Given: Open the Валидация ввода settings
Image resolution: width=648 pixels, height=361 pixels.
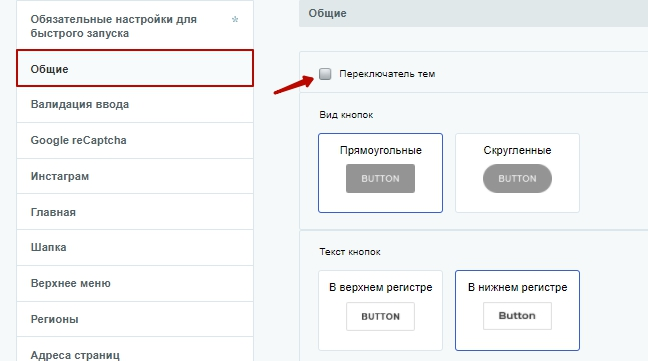Looking at the screenshot, I should point(135,104).
